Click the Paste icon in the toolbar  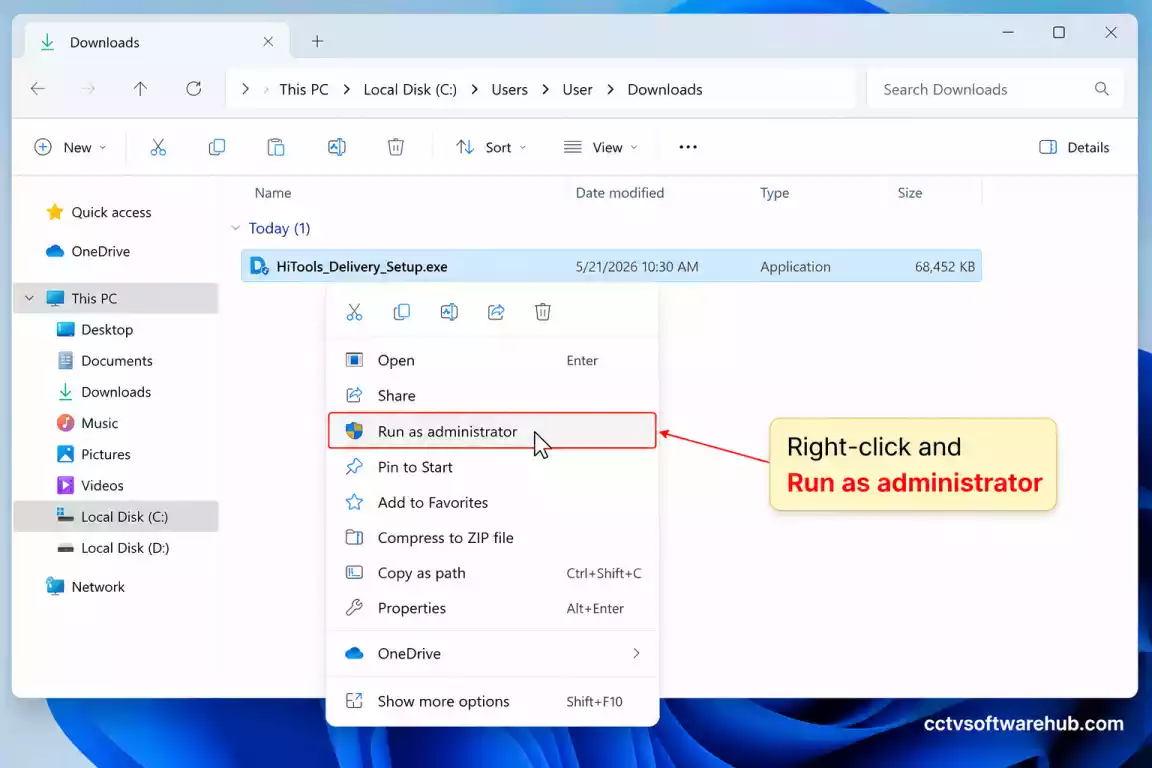click(276, 148)
